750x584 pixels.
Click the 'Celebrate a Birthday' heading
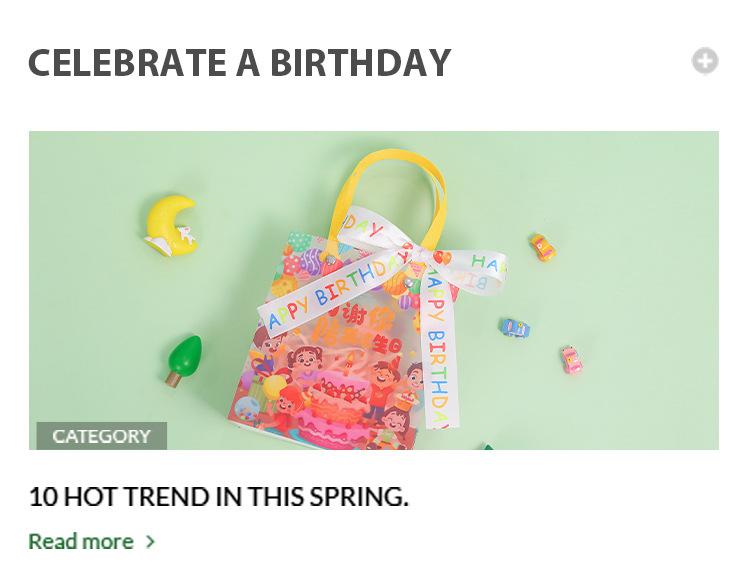pos(239,62)
